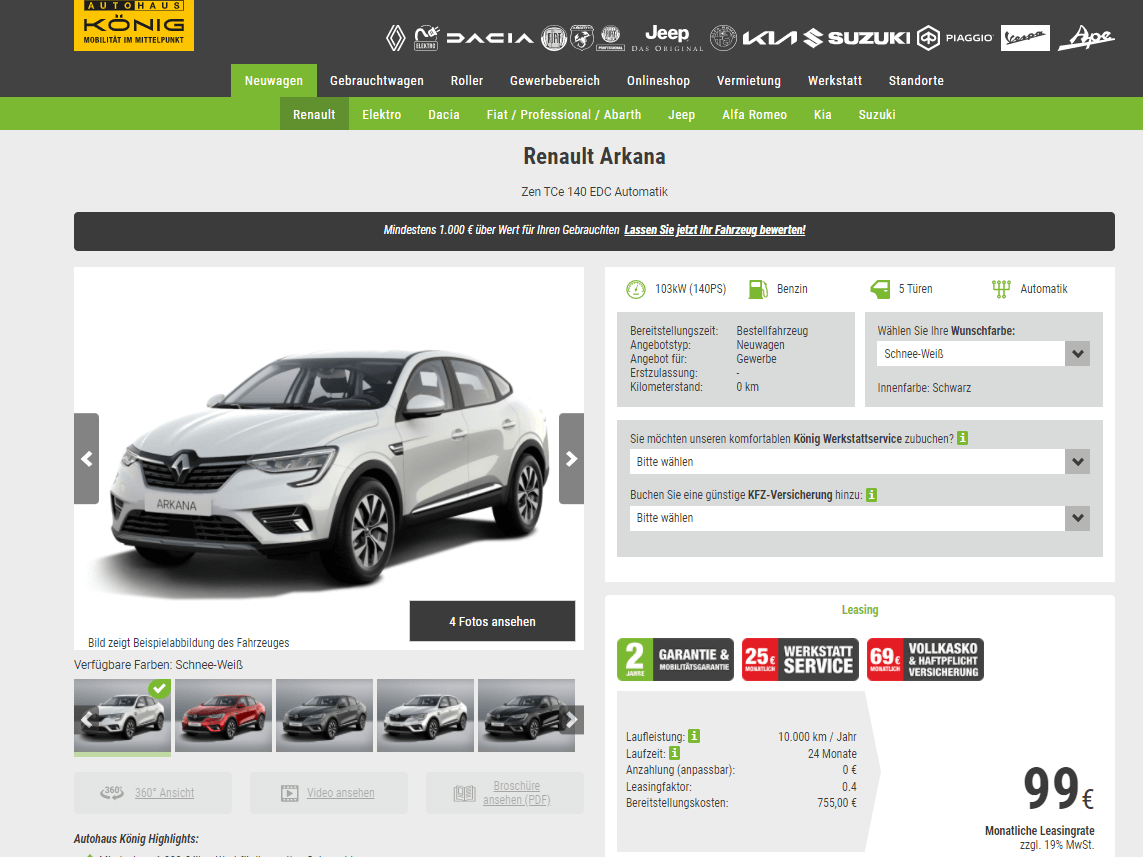Click the 103kW speedometer icon
Viewport: 1143px width, 857px height.
pyautogui.click(x=636, y=289)
